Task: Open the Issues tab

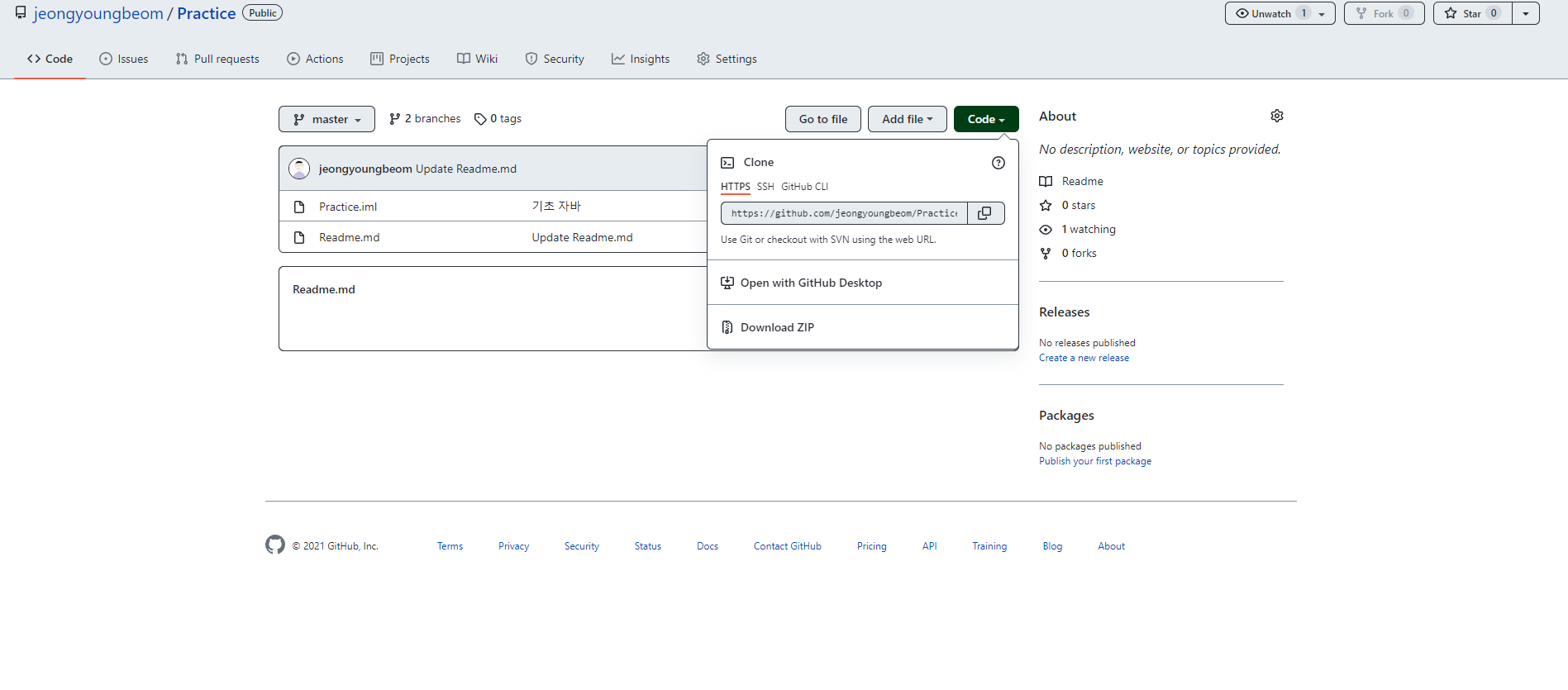Action: [124, 59]
